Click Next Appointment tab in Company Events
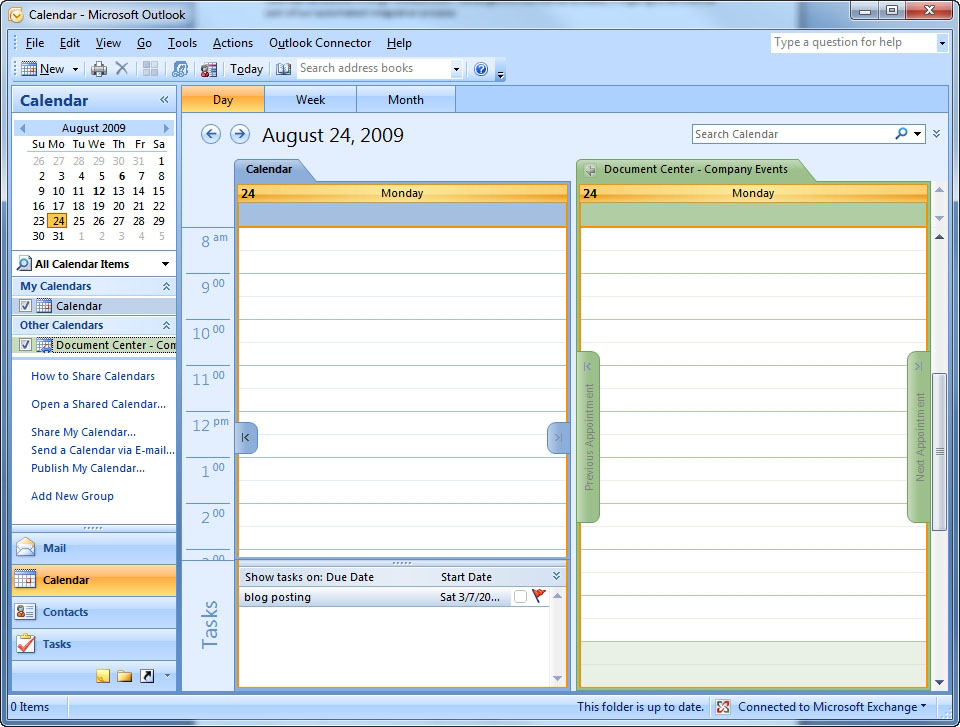This screenshot has width=960, height=727. tap(918, 437)
